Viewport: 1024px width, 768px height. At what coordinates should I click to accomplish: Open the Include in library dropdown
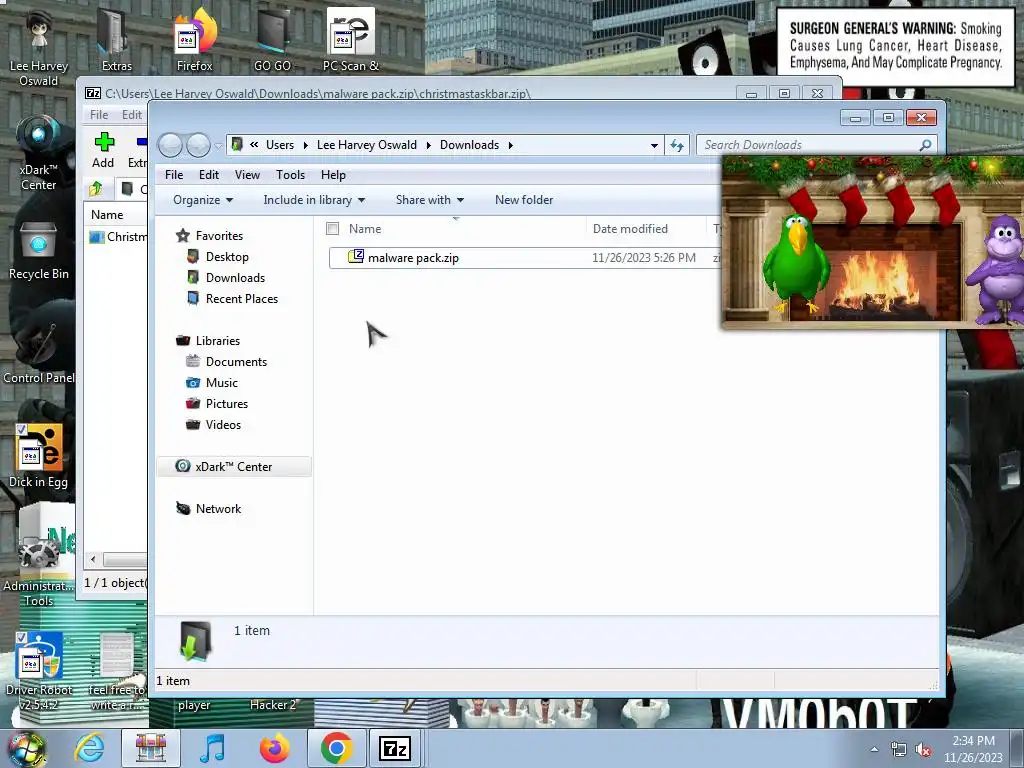(x=314, y=200)
